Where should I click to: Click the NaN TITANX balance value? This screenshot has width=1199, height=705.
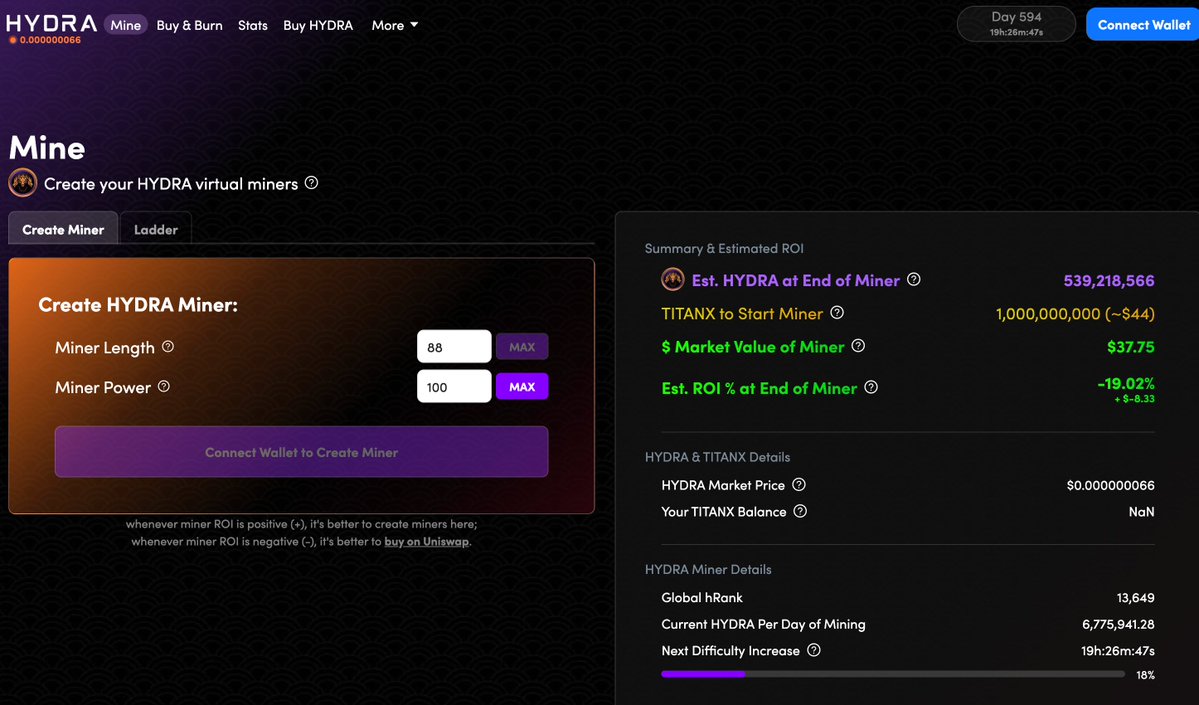click(x=1142, y=512)
